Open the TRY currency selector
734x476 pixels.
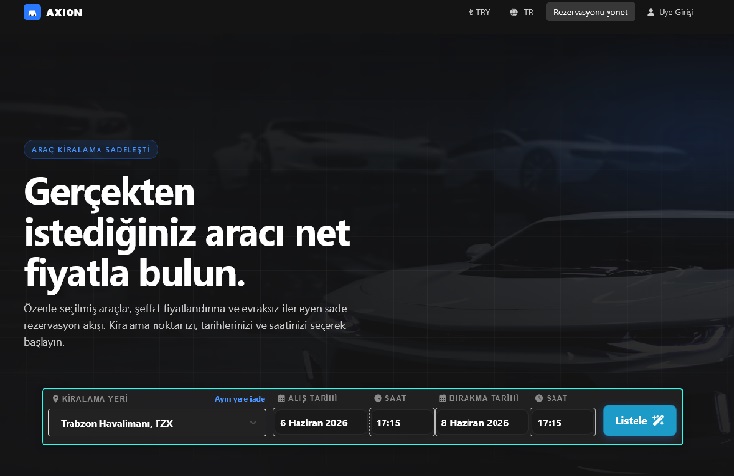(479, 12)
